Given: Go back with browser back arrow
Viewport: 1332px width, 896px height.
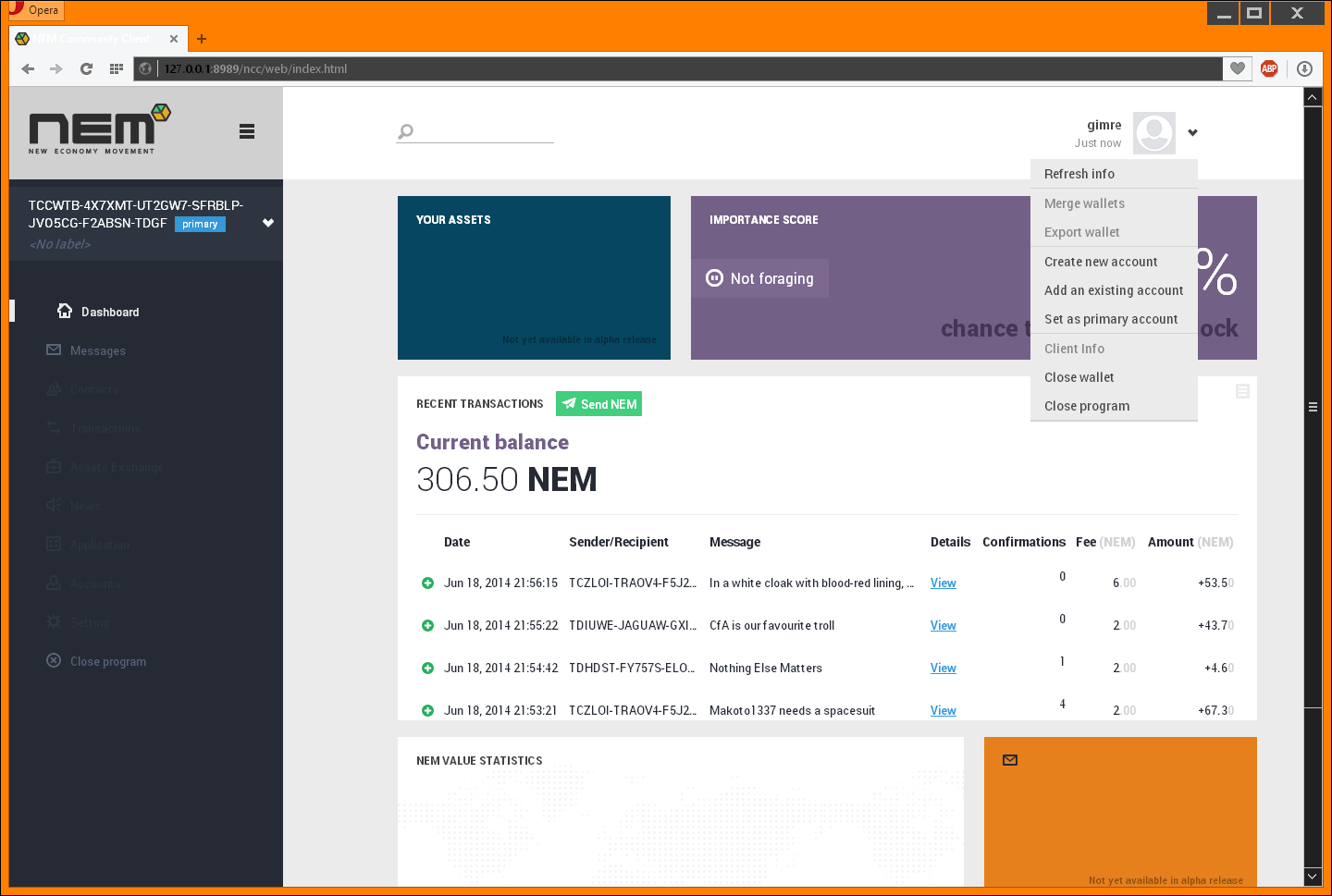Looking at the screenshot, I should point(28,68).
